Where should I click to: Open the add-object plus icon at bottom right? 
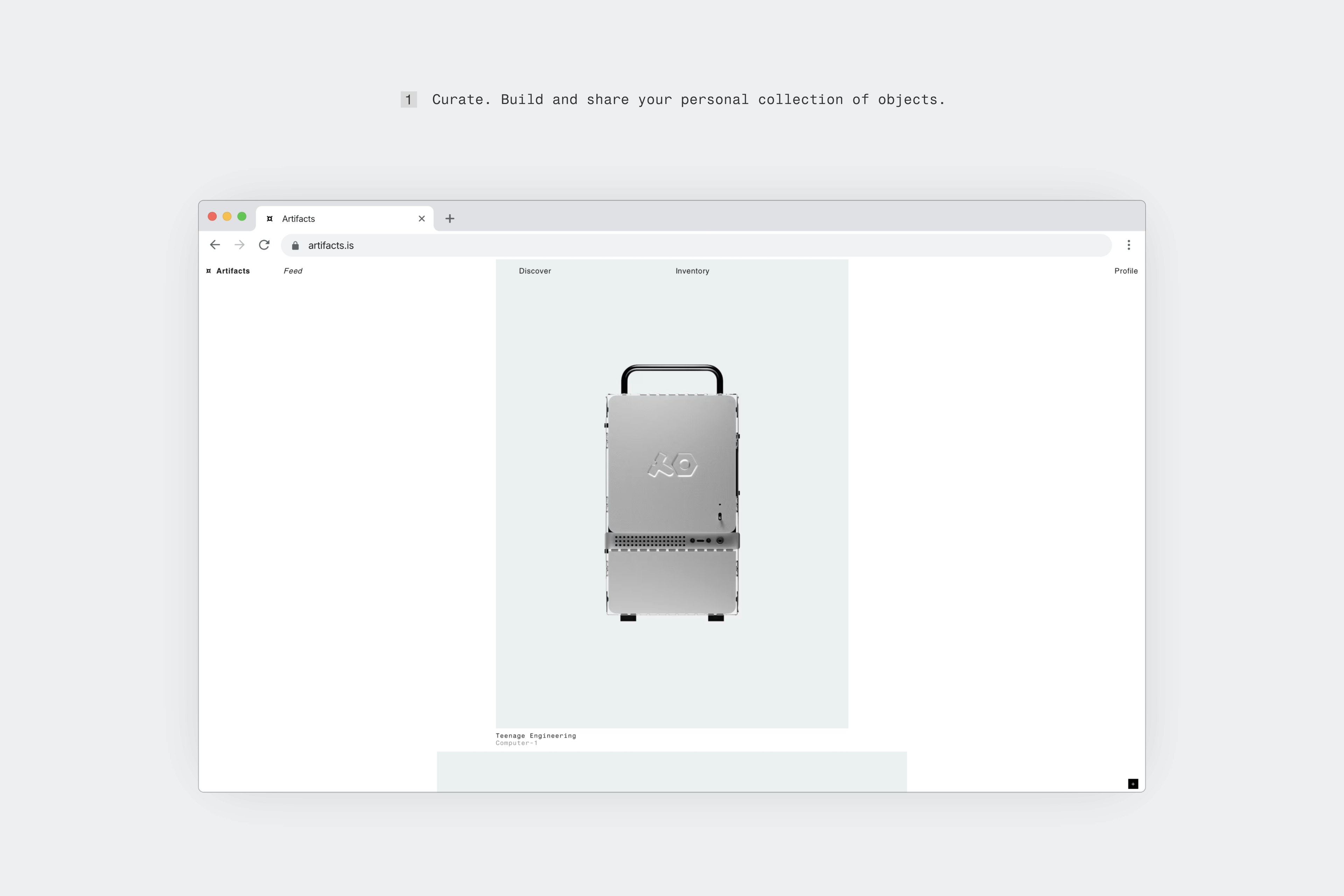[x=1133, y=784]
